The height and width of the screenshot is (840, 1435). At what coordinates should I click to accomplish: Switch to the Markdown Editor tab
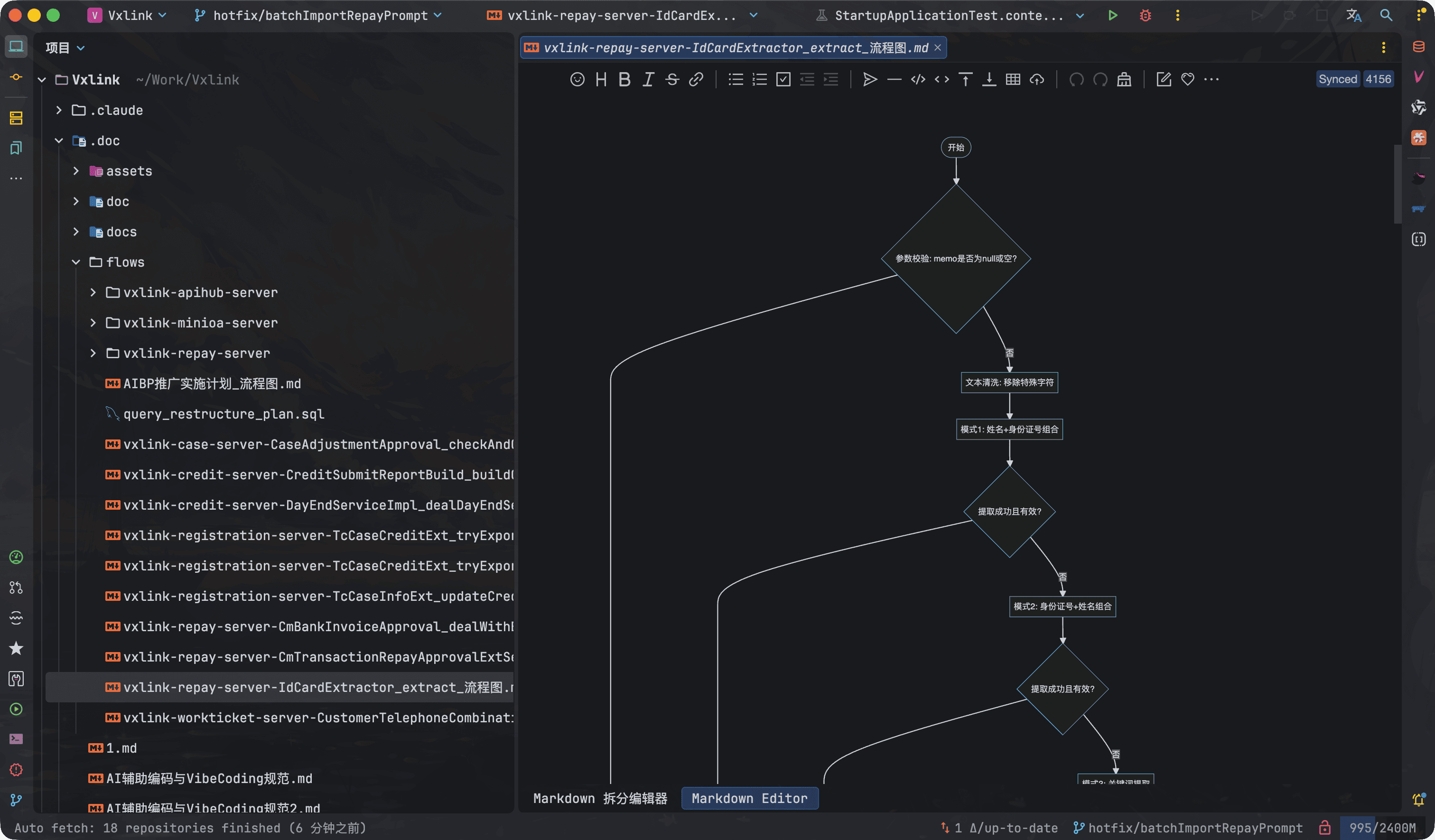pos(749,798)
